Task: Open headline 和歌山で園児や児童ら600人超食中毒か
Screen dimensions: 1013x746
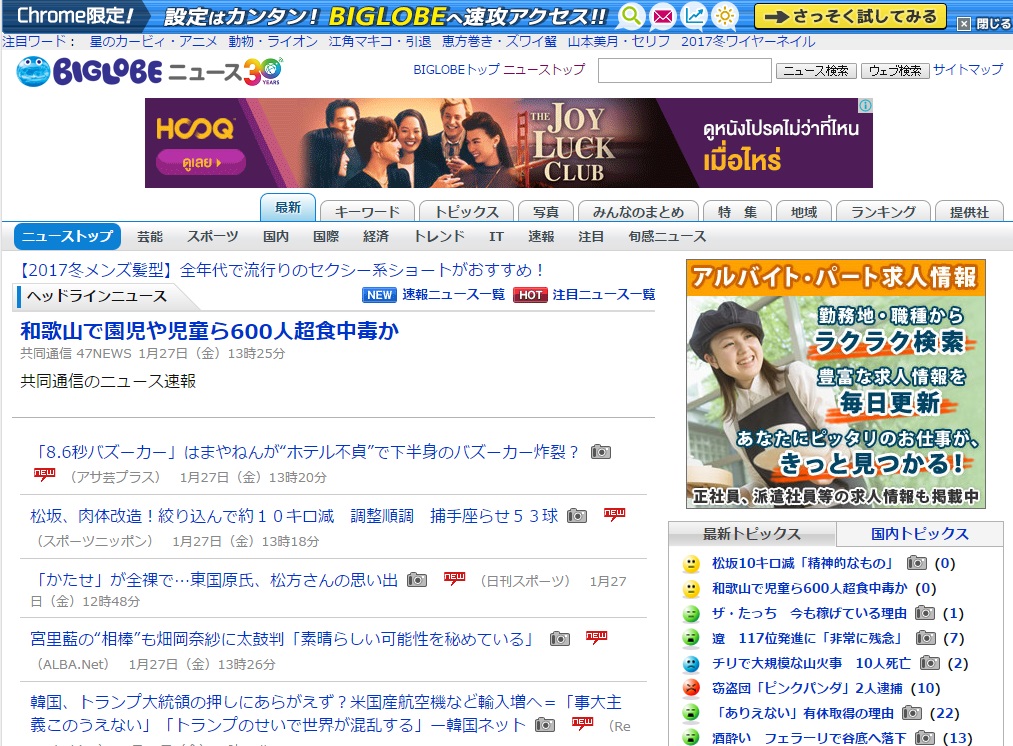Action: (x=209, y=331)
